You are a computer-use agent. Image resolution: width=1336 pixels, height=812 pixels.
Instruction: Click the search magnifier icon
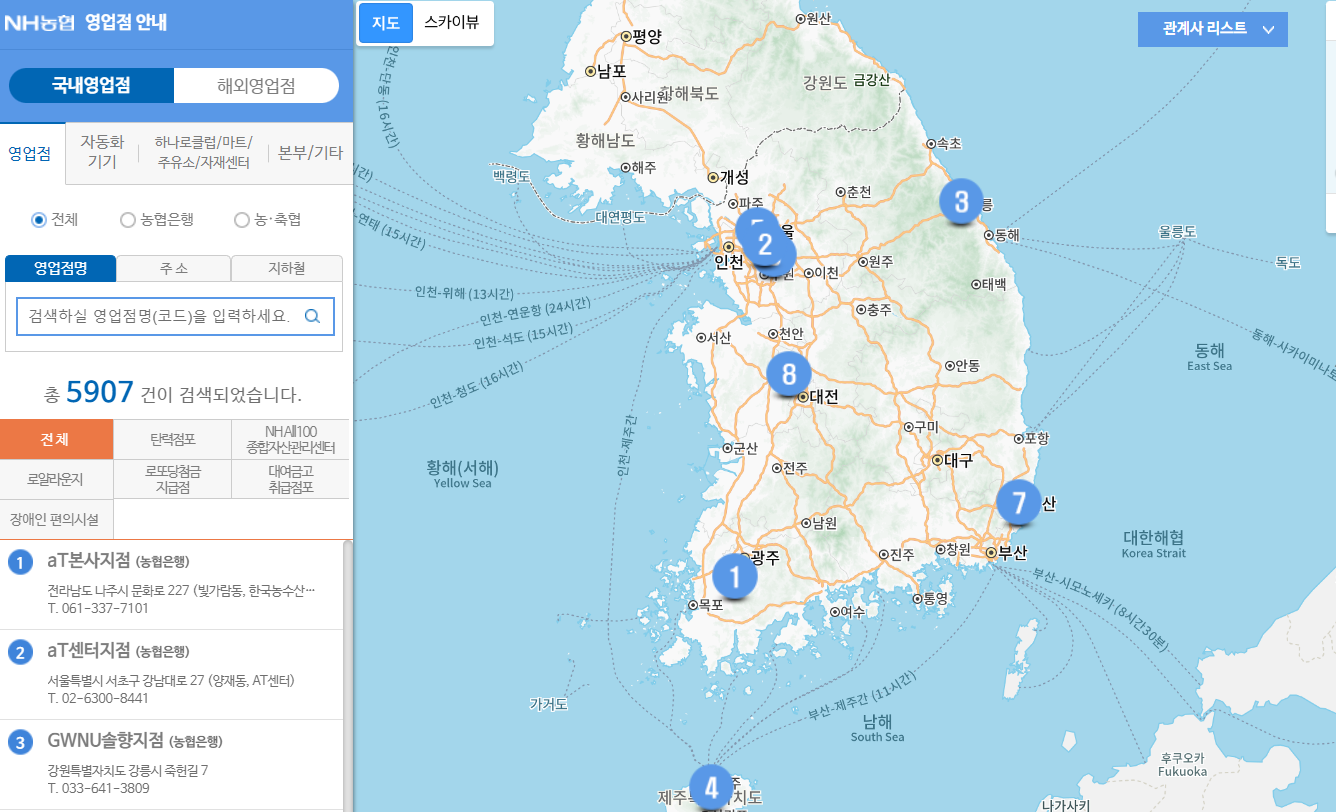(x=312, y=316)
